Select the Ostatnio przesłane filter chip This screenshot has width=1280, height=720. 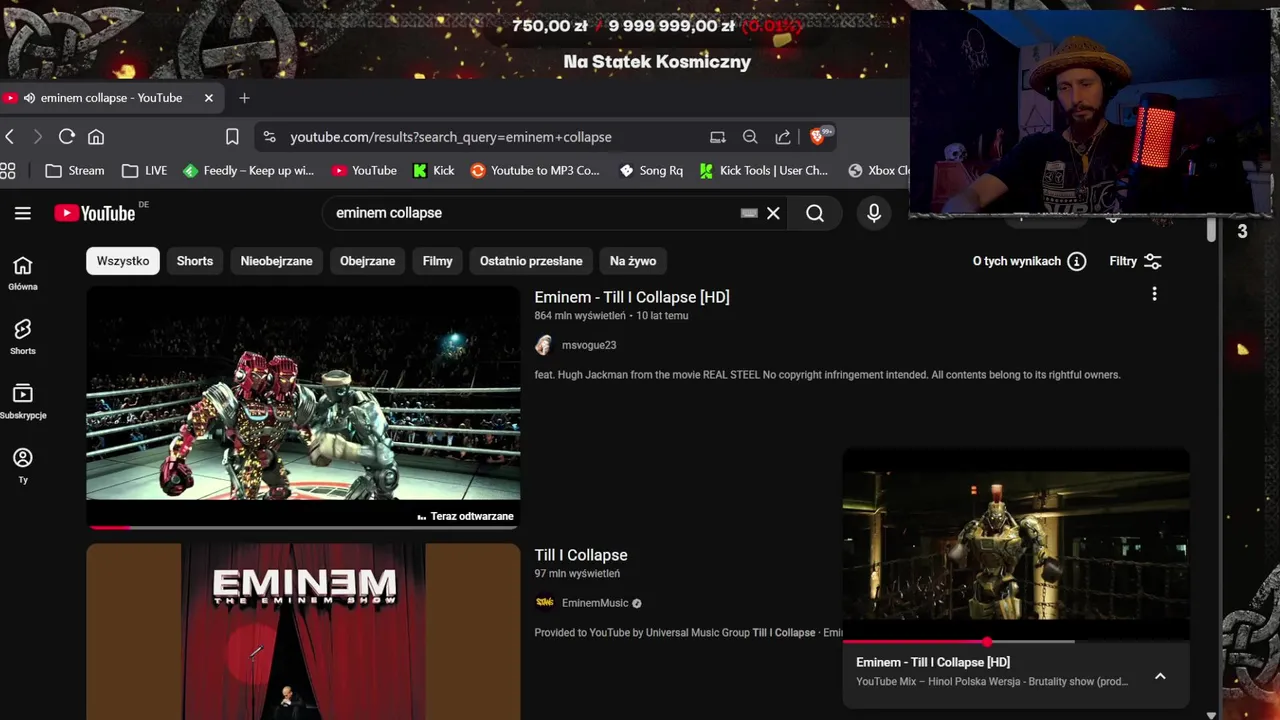click(531, 261)
